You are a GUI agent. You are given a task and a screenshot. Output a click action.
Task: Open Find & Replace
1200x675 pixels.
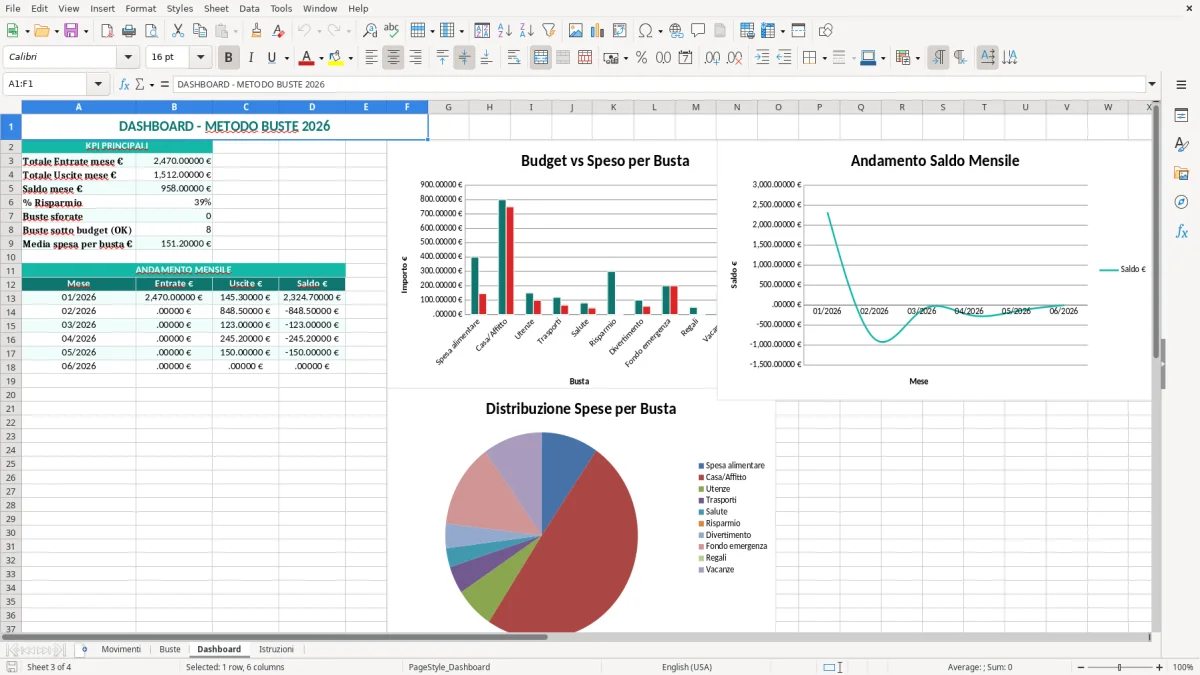pyautogui.click(x=370, y=31)
